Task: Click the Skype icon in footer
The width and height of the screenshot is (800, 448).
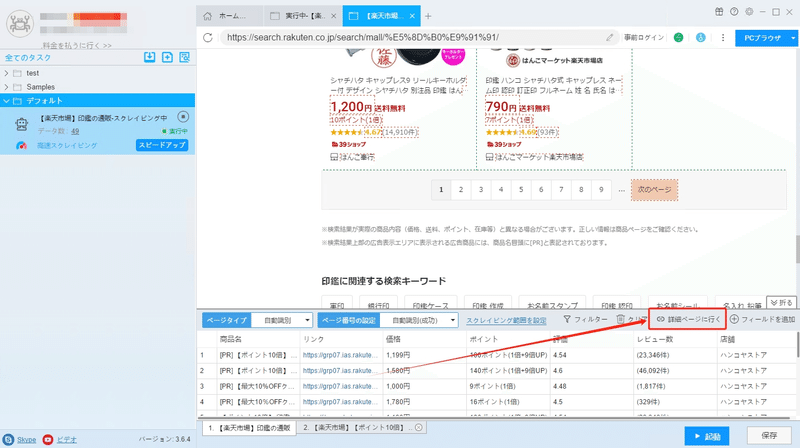Action: (x=8, y=439)
